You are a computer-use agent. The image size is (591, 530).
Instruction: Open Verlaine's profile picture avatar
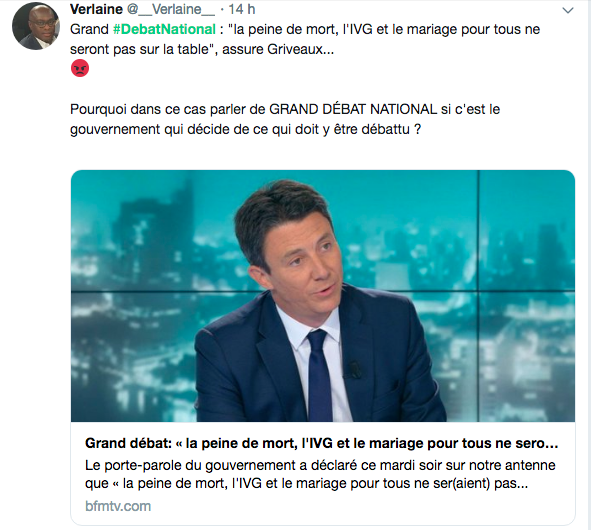pyautogui.click(x=36, y=26)
